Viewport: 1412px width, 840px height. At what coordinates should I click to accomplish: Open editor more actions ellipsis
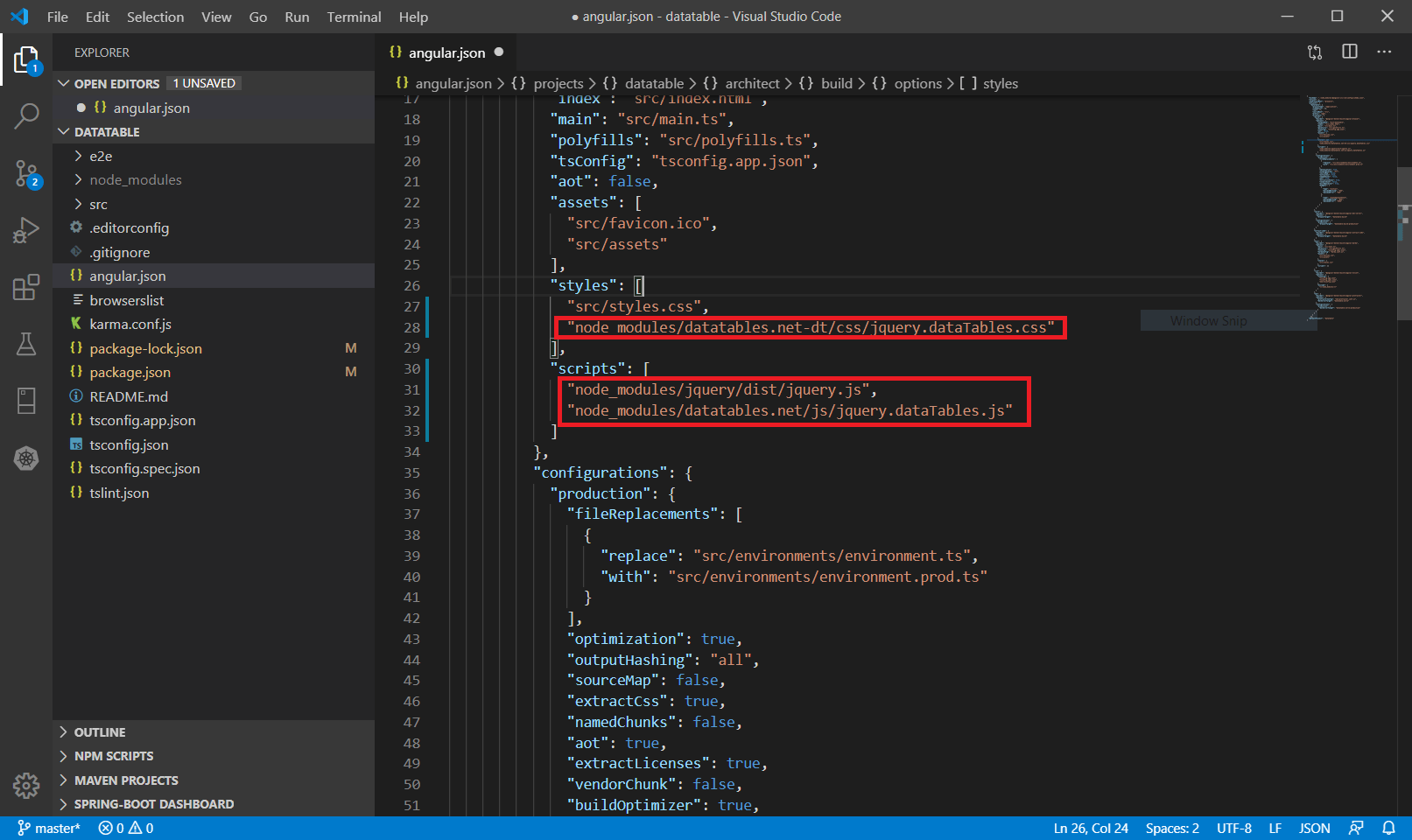(1384, 52)
